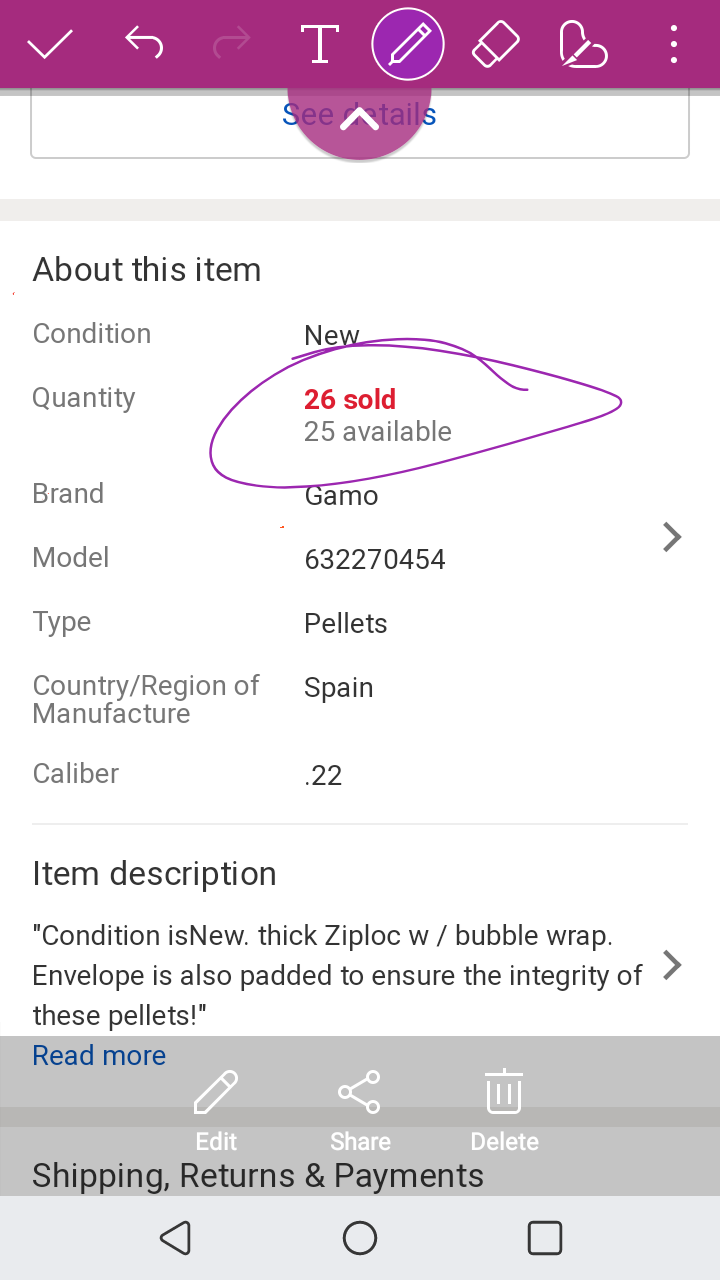Tap Share in the bottom bar
Viewport: 720px width, 1280px height.
(360, 1111)
